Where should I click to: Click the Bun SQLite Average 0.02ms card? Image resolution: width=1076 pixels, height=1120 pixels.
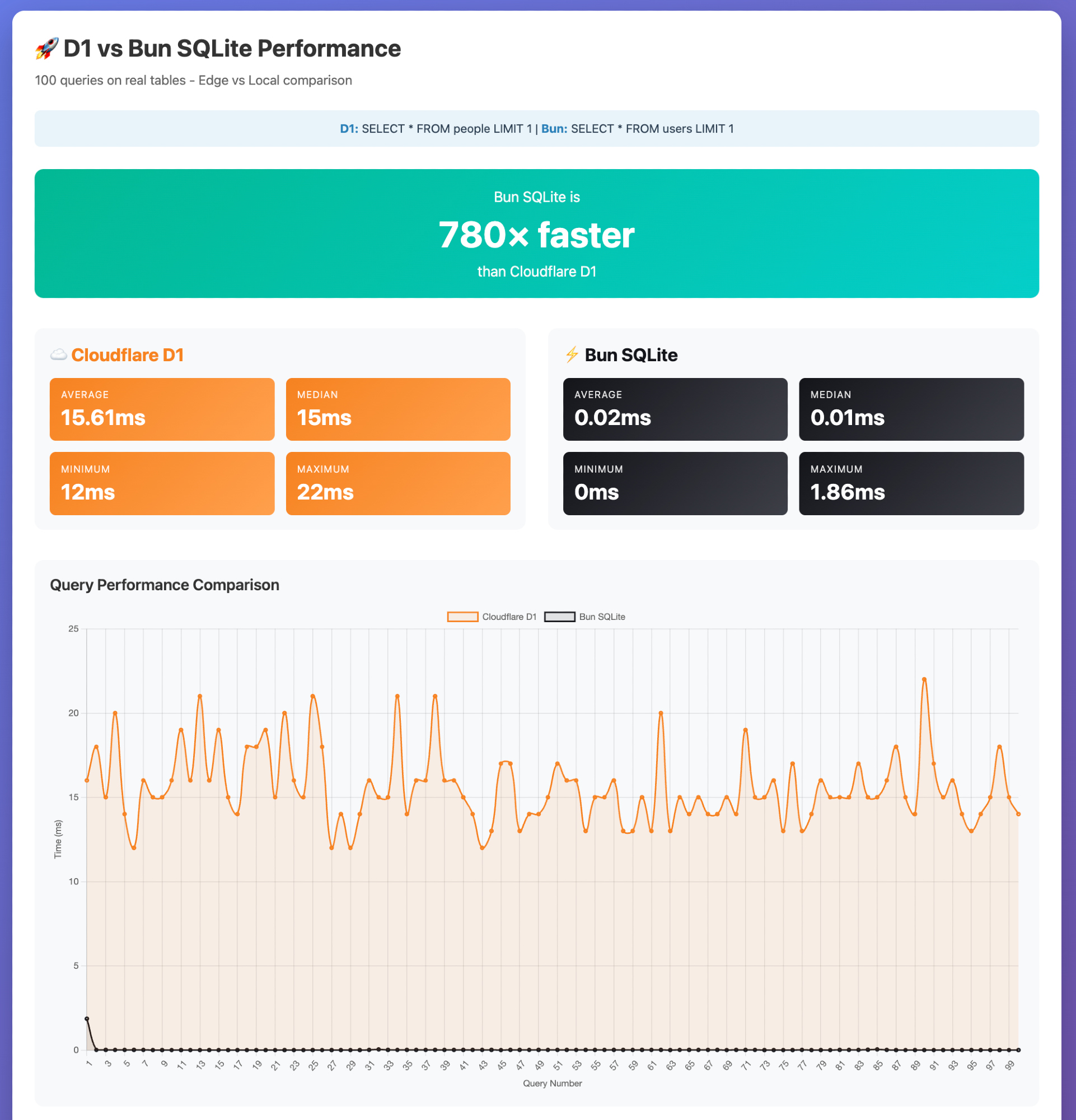pos(675,409)
